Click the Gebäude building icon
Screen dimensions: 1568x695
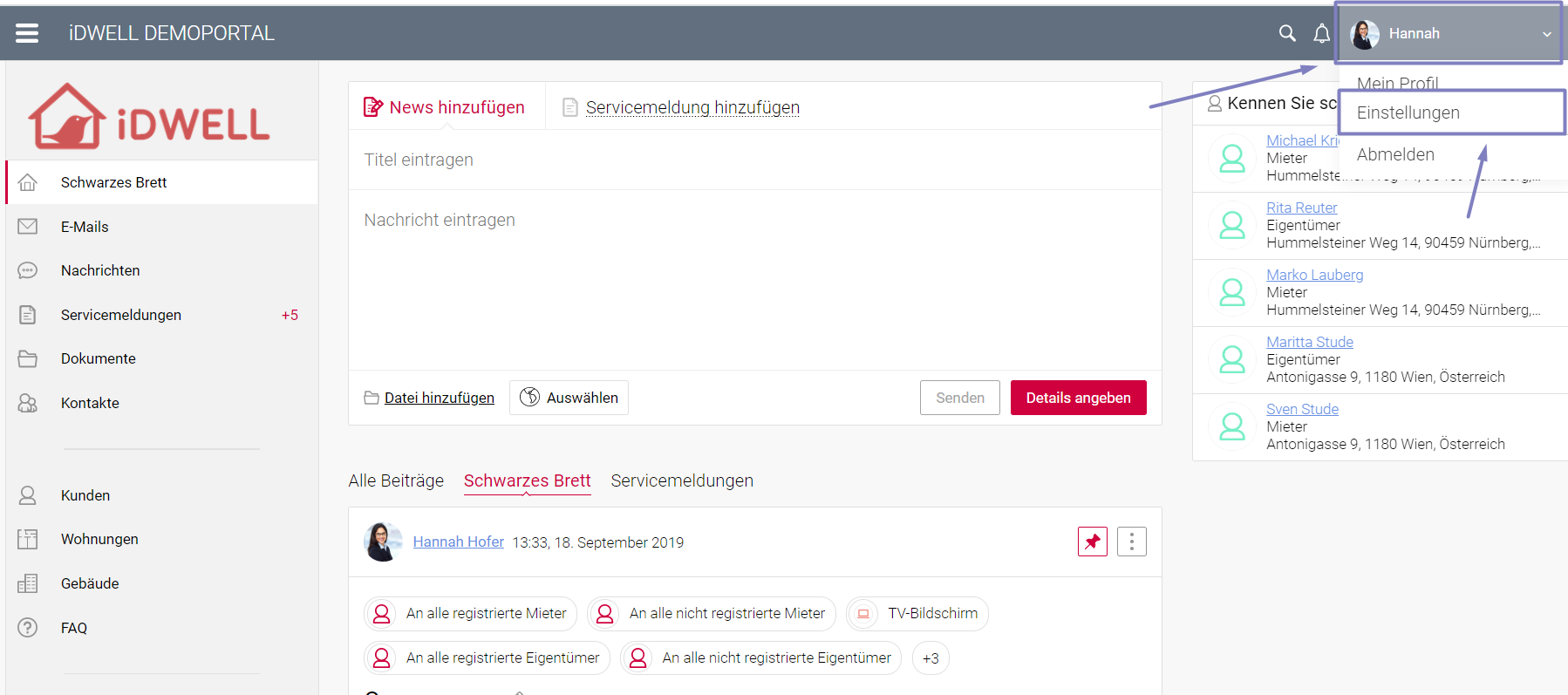click(28, 583)
